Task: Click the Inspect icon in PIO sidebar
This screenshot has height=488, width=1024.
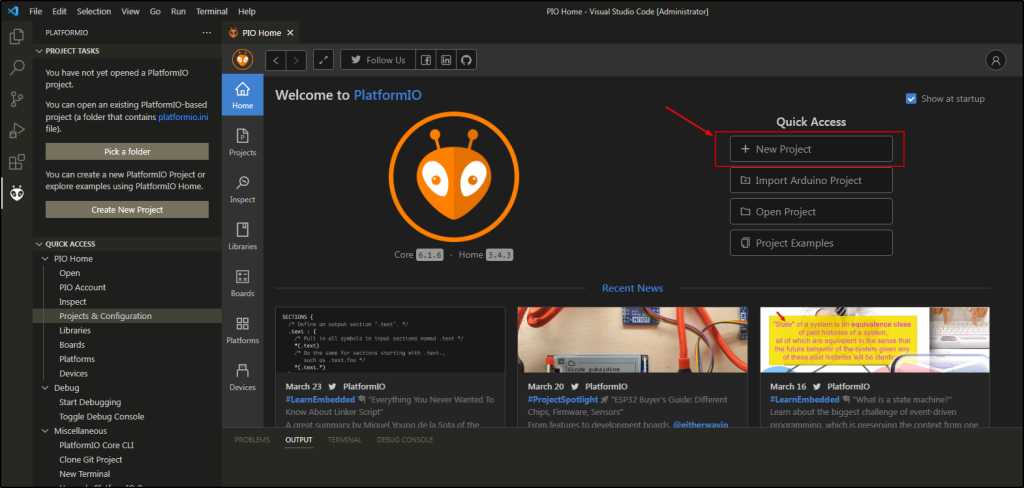Action: pos(242,189)
